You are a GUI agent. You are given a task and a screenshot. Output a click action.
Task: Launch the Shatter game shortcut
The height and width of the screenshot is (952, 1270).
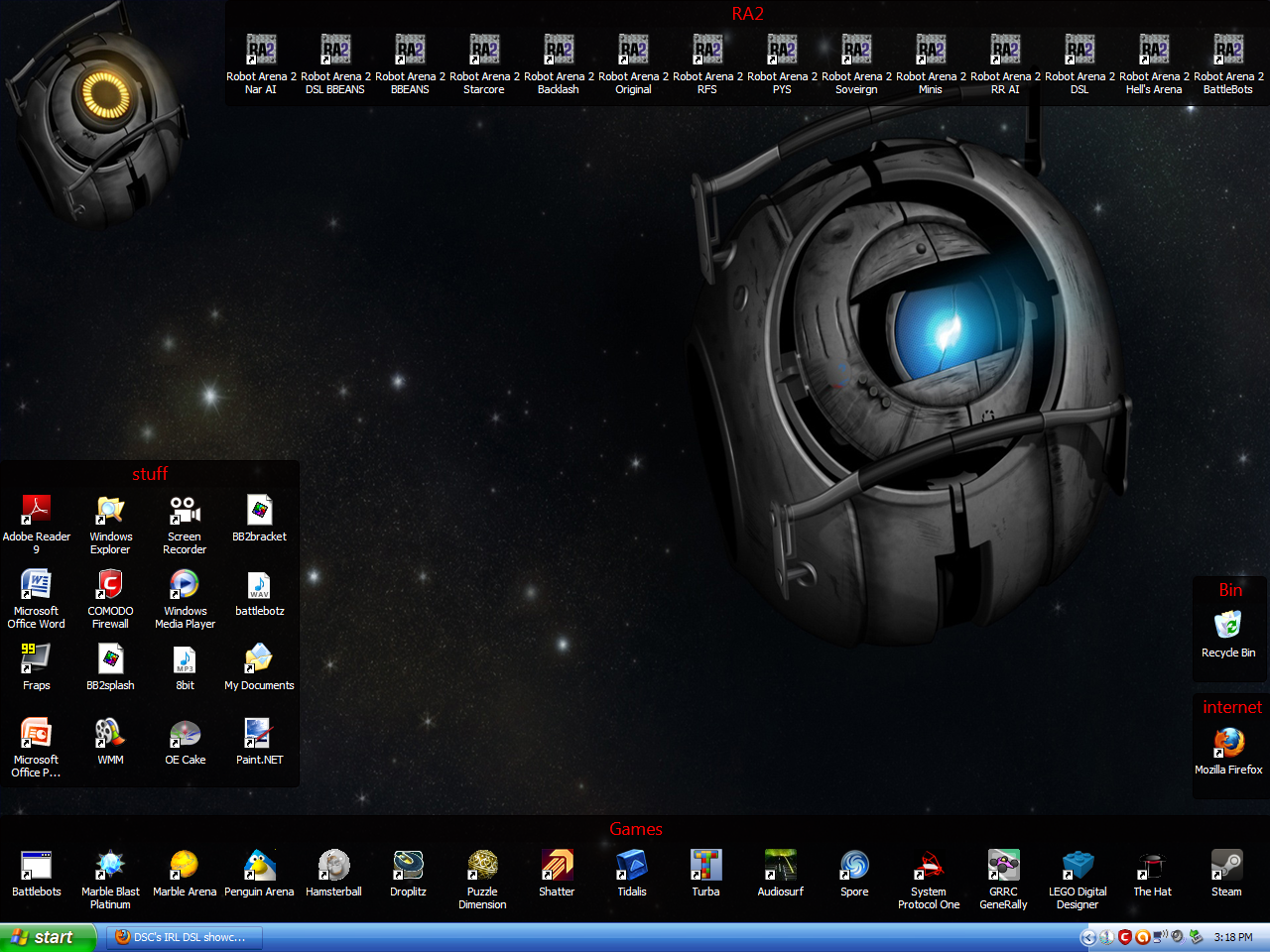[557, 873]
